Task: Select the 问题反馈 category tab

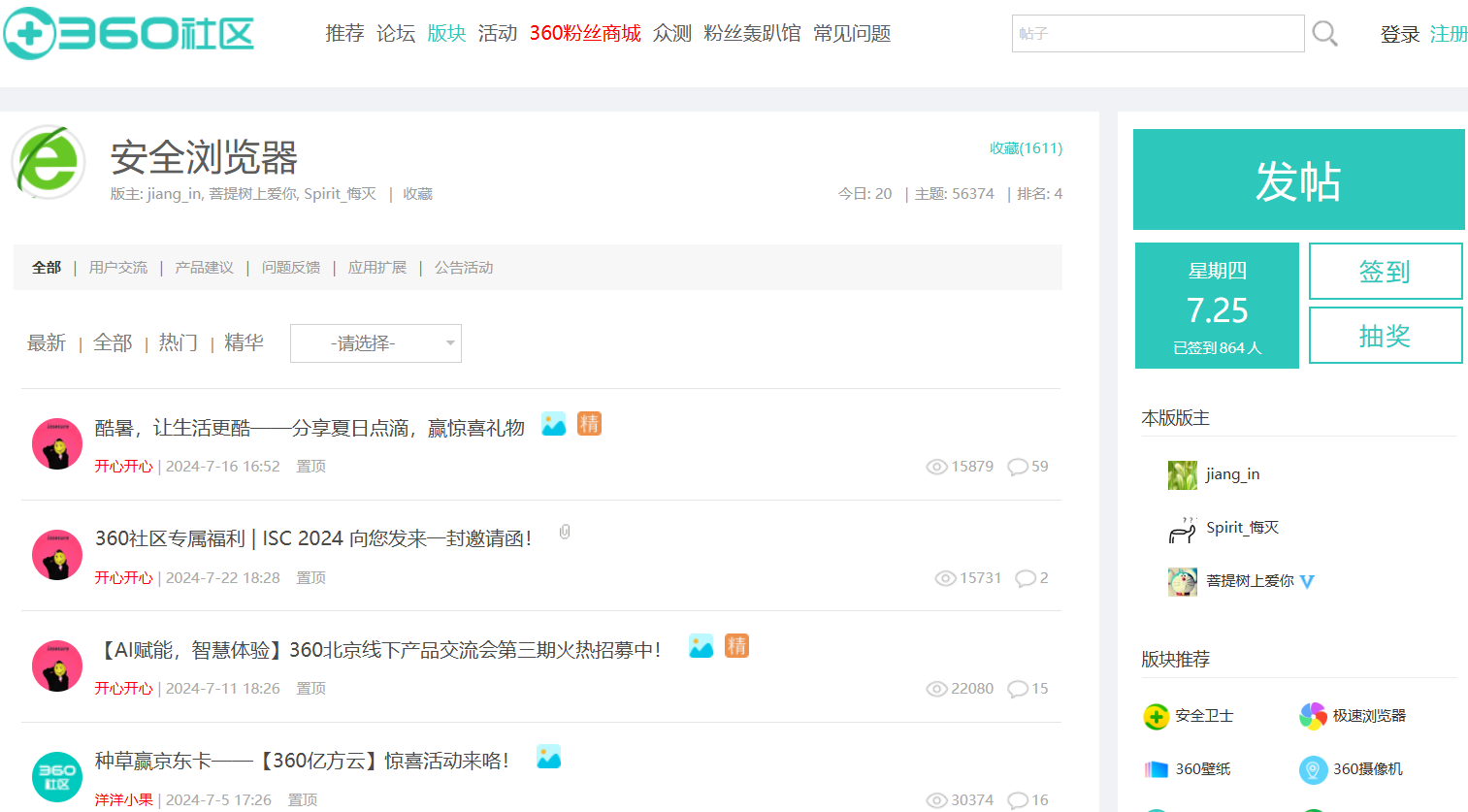Action: (x=291, y=268)
